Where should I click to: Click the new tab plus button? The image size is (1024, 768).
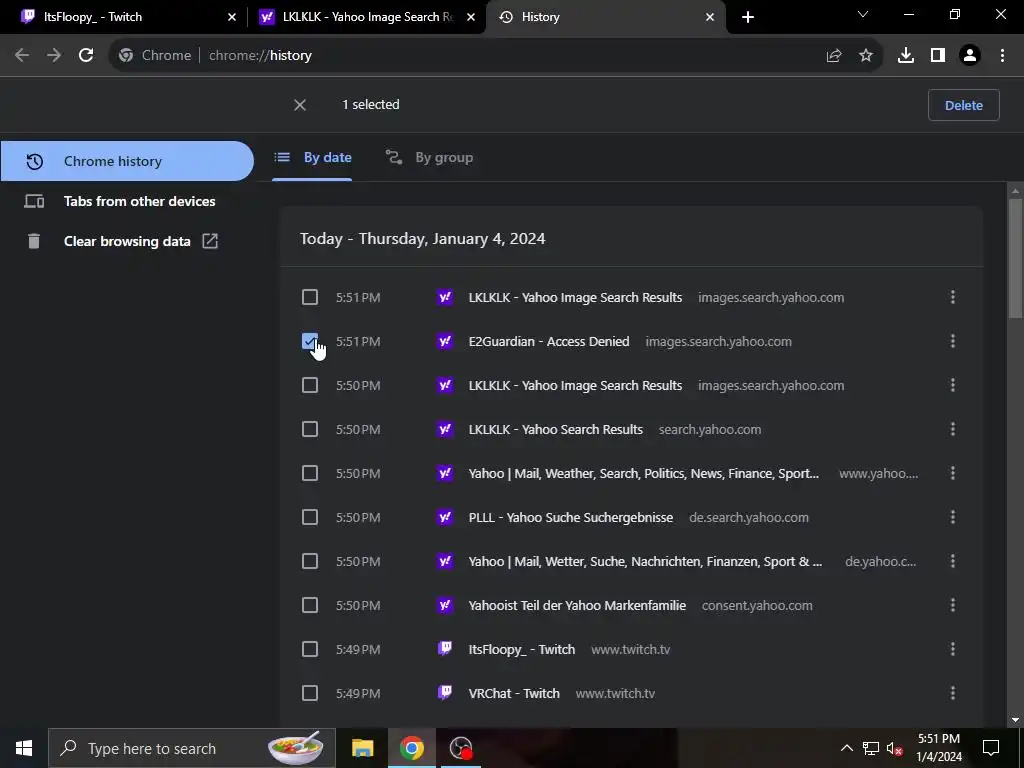point(748,17)
